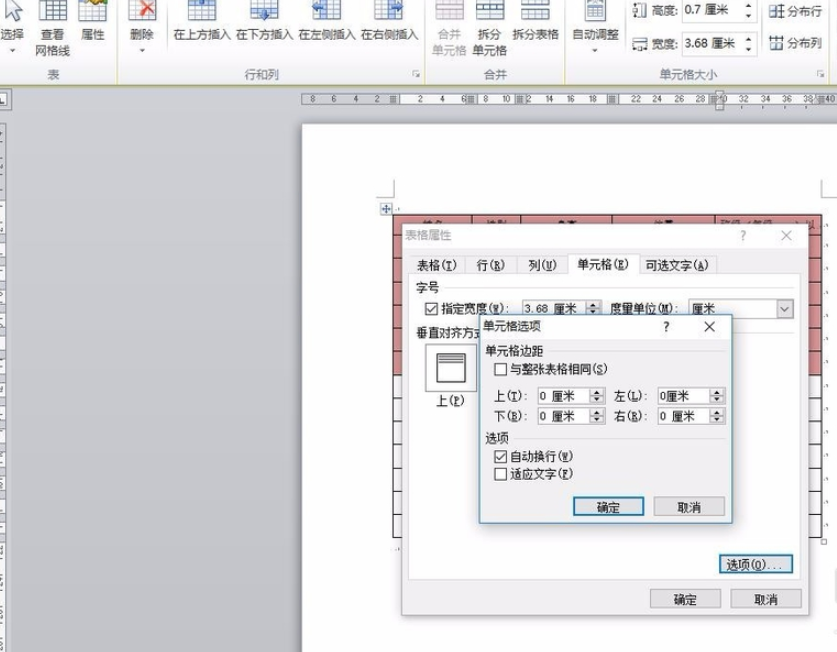The width and height of the screenshot is (837, 652).
Task: Edit the 左(L) margin field
Action: tap(684, 396)
